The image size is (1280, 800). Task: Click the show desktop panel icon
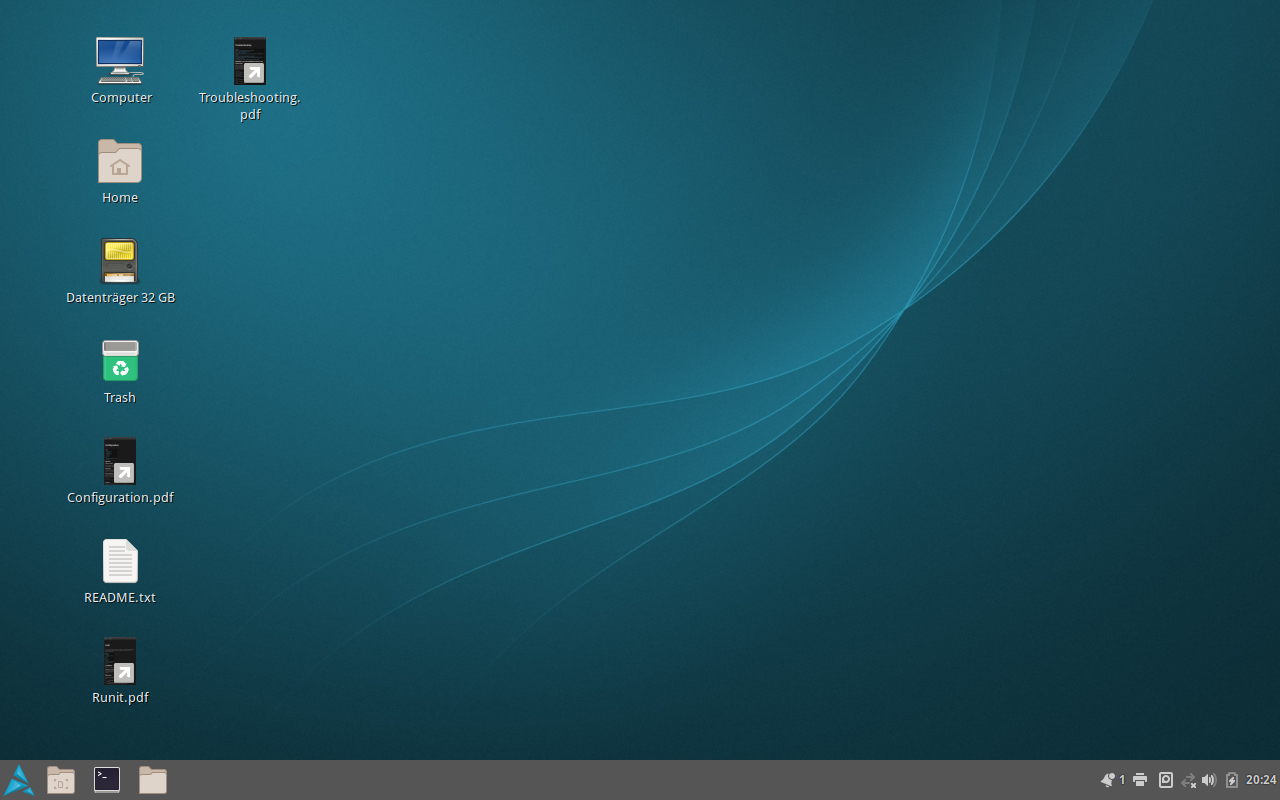click(x=61, y=780)
